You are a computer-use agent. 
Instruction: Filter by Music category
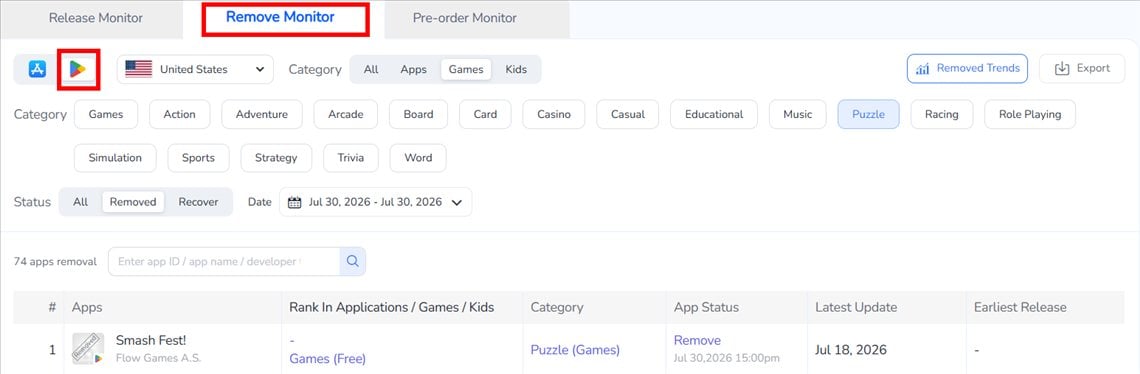[x=798, y=114]
